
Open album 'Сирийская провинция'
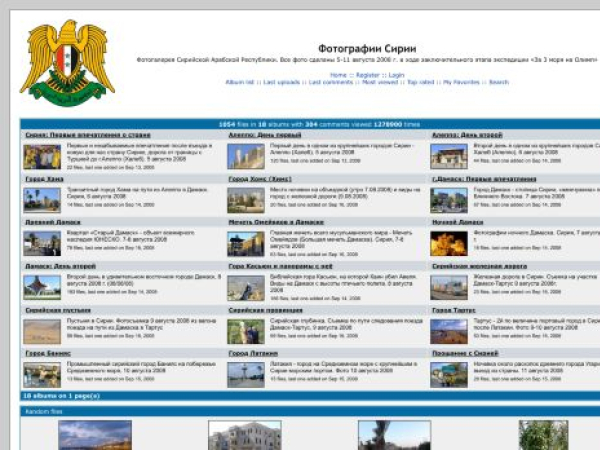tap(266, 310)
